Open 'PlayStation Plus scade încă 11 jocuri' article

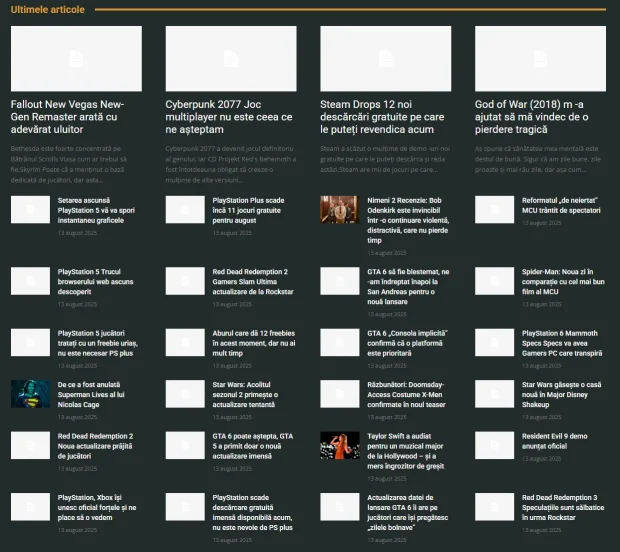pyautogui.click(x=248, y=210)
